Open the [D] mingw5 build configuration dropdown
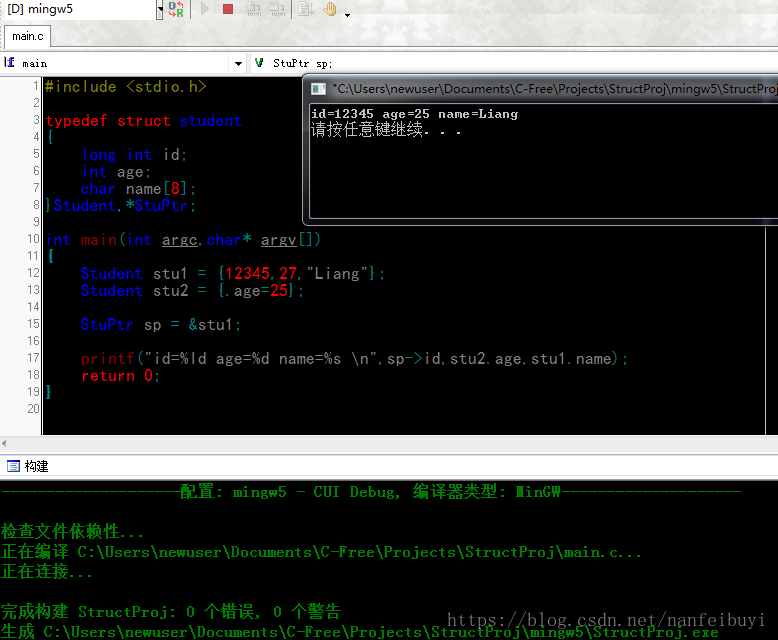This screenshot has height=640, width=778. (x=160, y=9)
